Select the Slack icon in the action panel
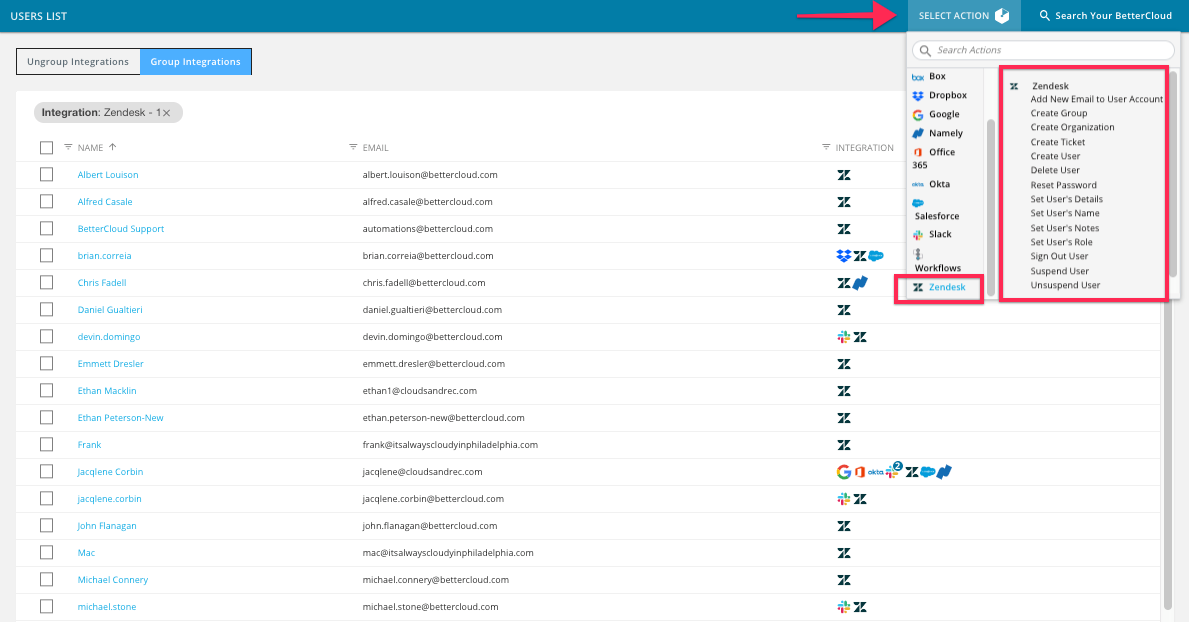This screenshot has height=622, width=1189. pyautogui.click(x=916, y=234)
